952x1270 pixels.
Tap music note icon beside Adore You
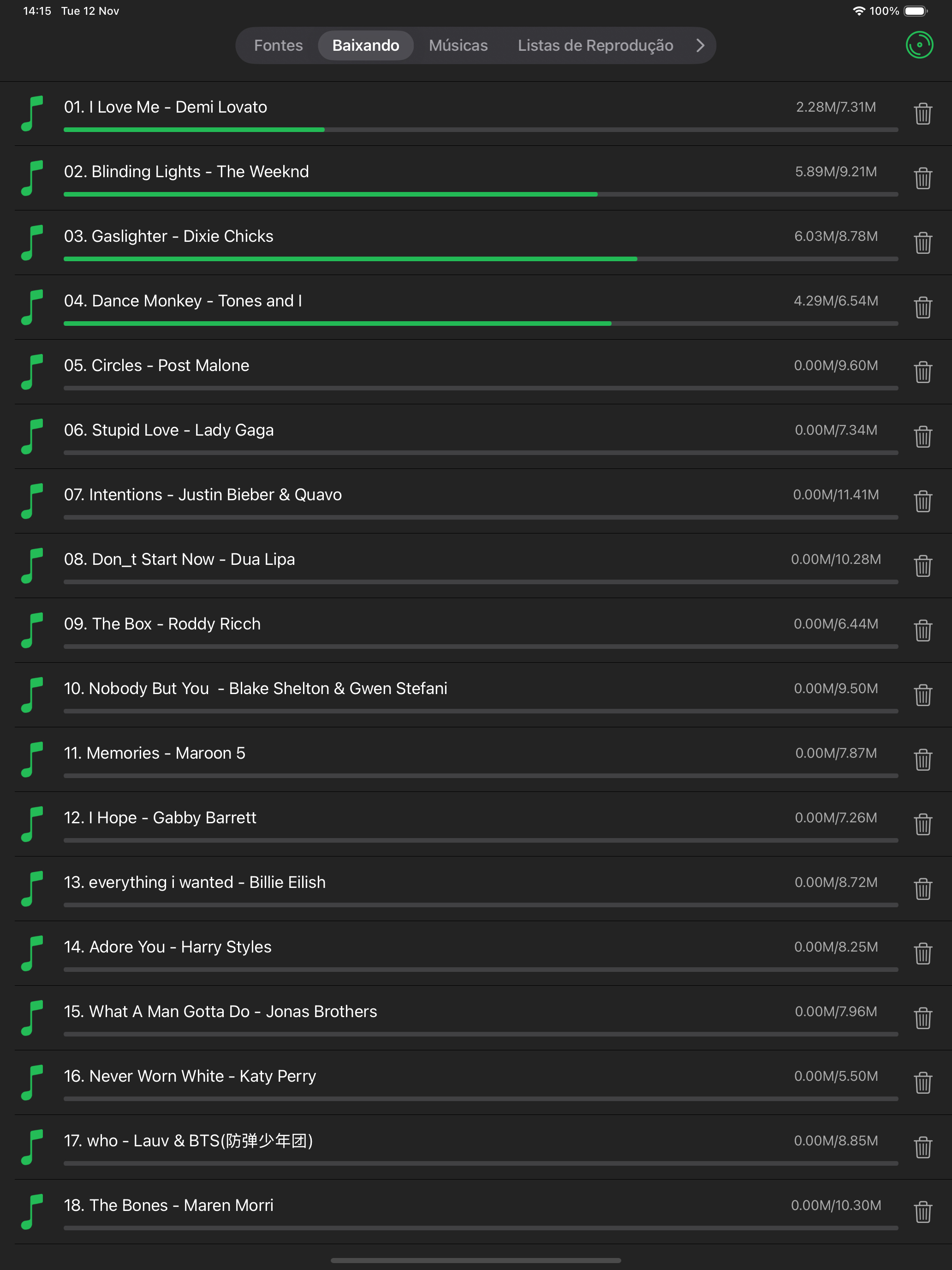32,953
